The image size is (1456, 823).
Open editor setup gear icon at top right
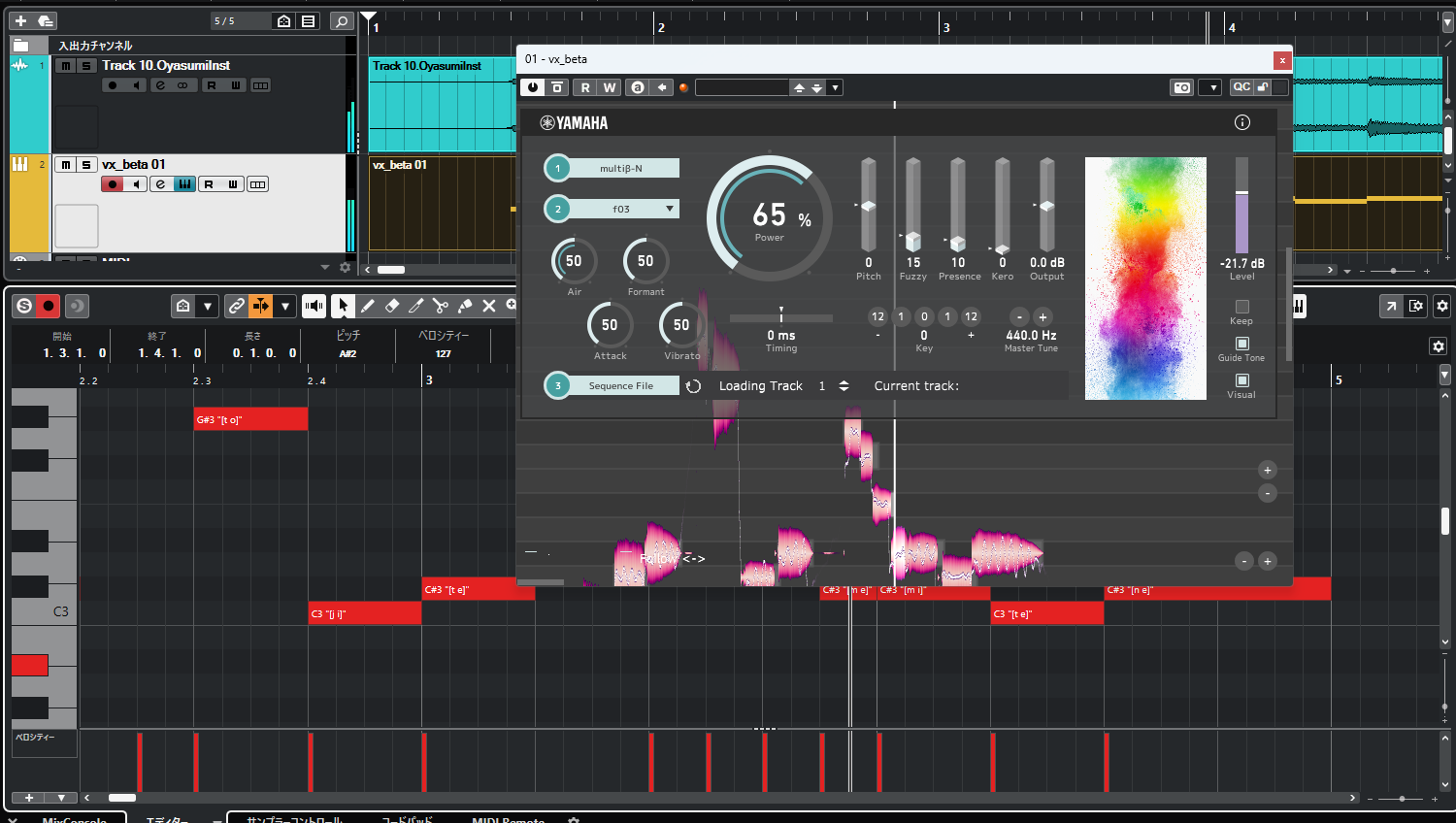(x=1441, y=306)
